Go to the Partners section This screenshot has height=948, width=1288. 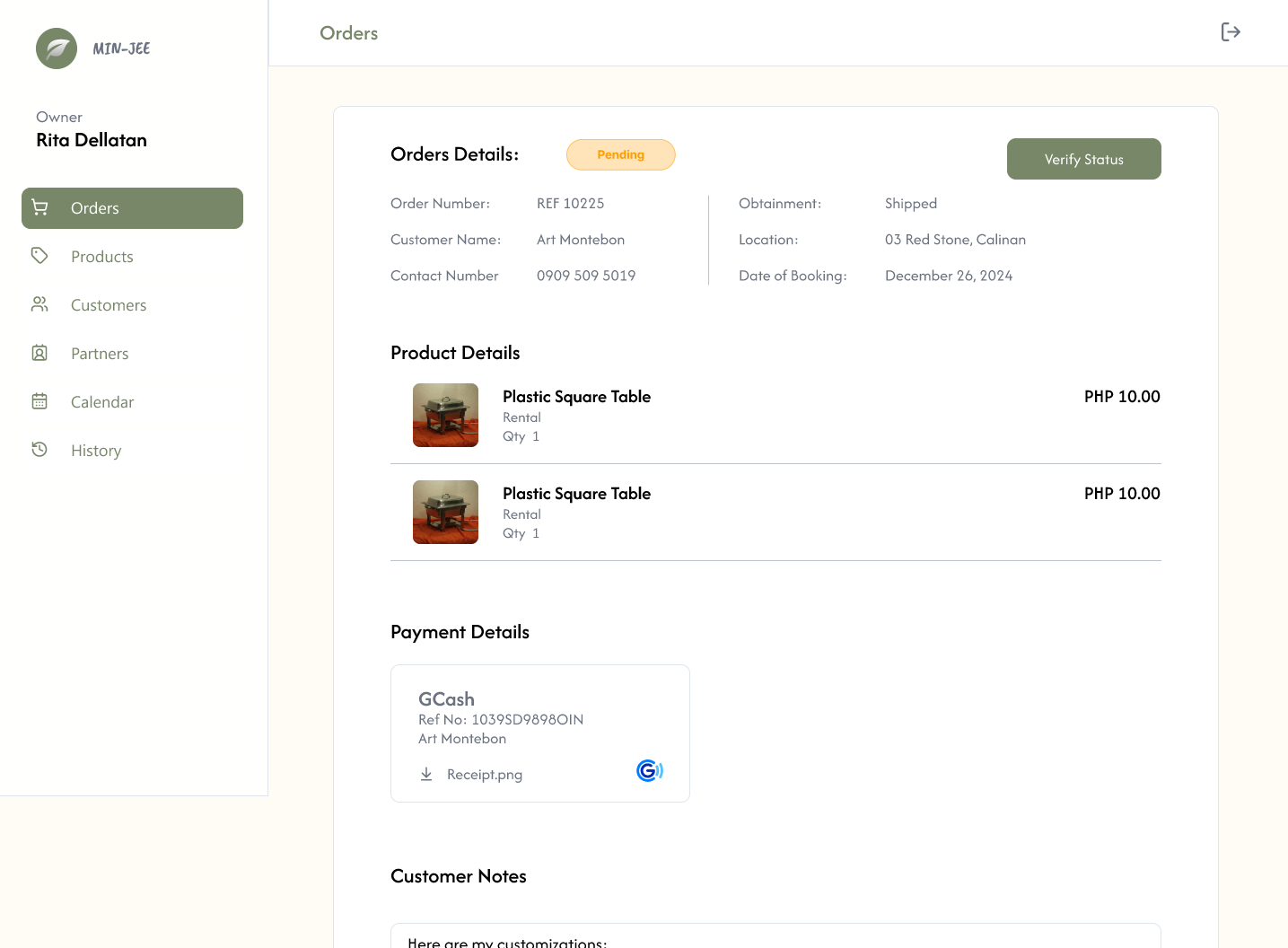click(132, 354)
